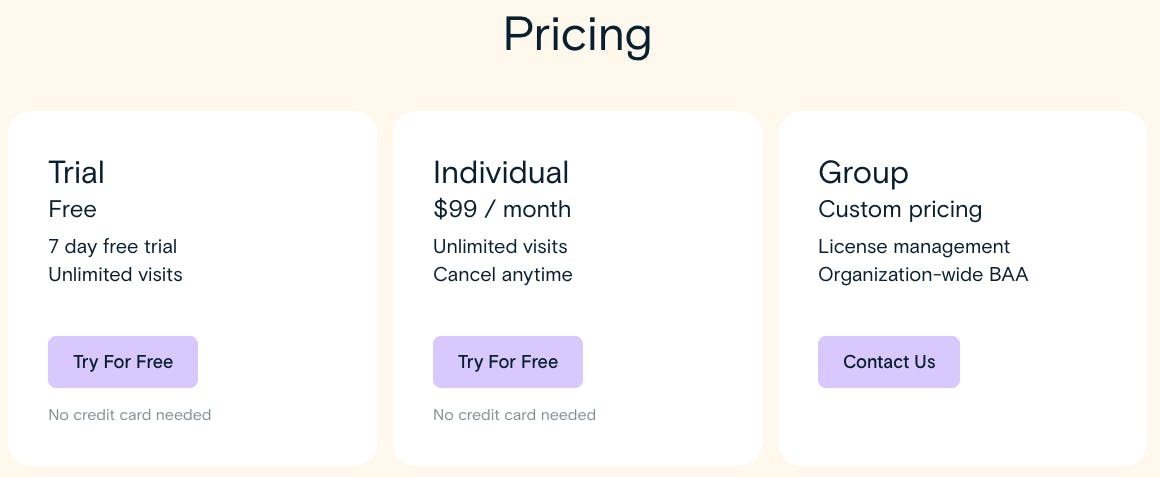
Task: Click the Custom pricing text
Action: 900,209
